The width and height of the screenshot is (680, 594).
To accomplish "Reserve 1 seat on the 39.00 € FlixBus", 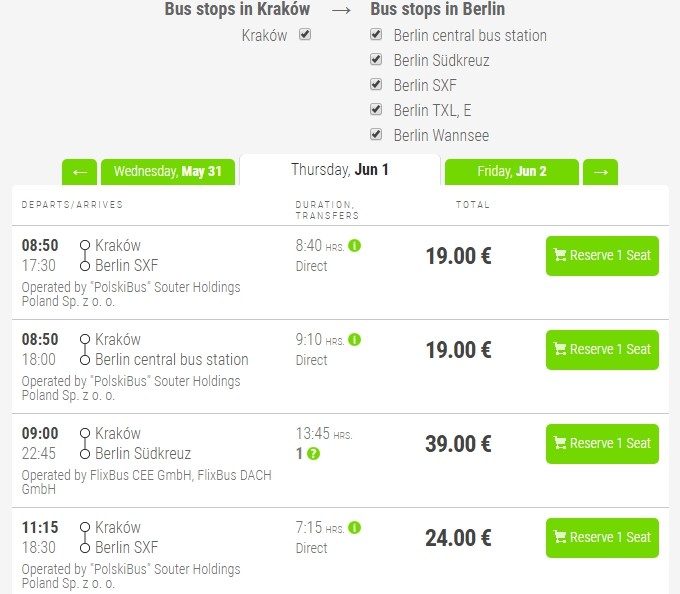I will coord(602,444).
